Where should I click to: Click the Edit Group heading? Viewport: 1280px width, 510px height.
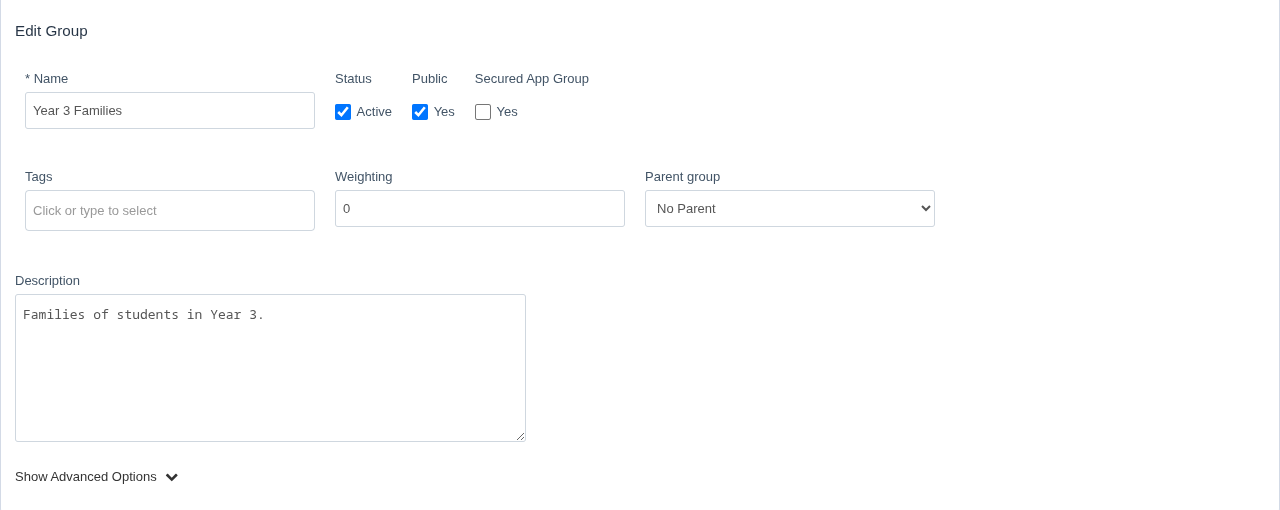click(x=51, y=31)
